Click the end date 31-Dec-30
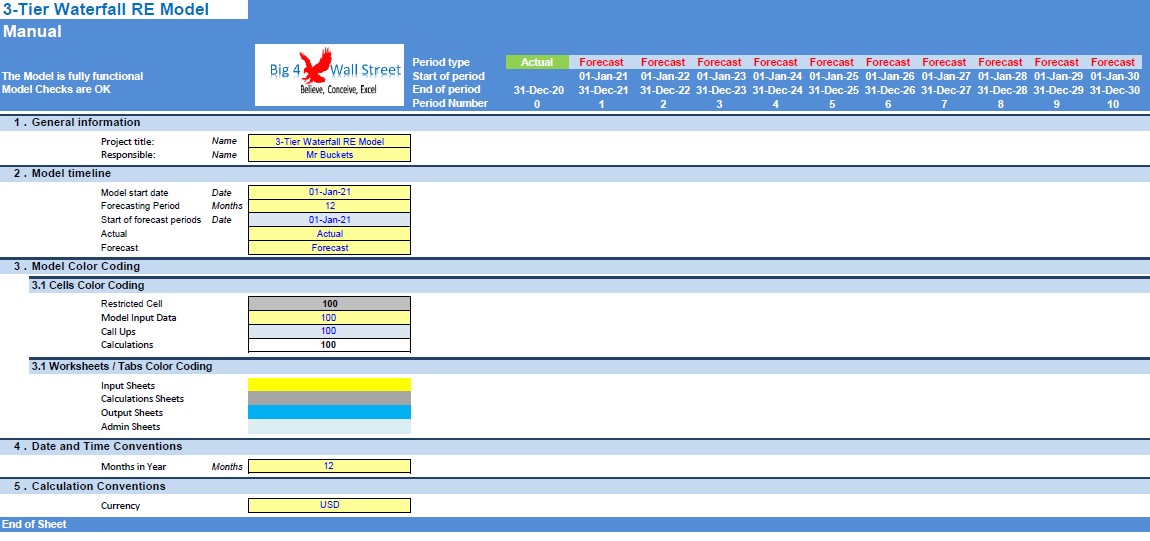Image resolution: width=1150 pixels, height=541 pixels. tap(1115, 90)
